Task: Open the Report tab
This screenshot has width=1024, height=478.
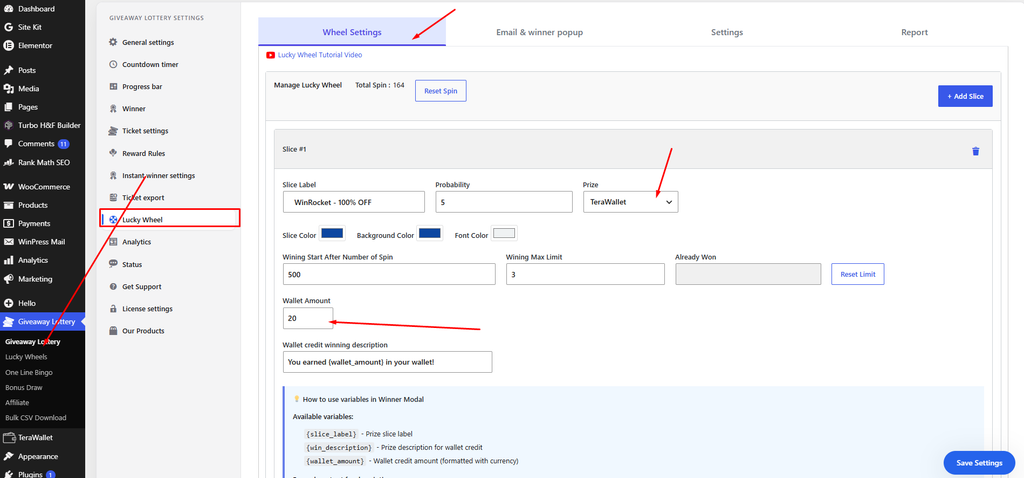Action: pos(914,32)
